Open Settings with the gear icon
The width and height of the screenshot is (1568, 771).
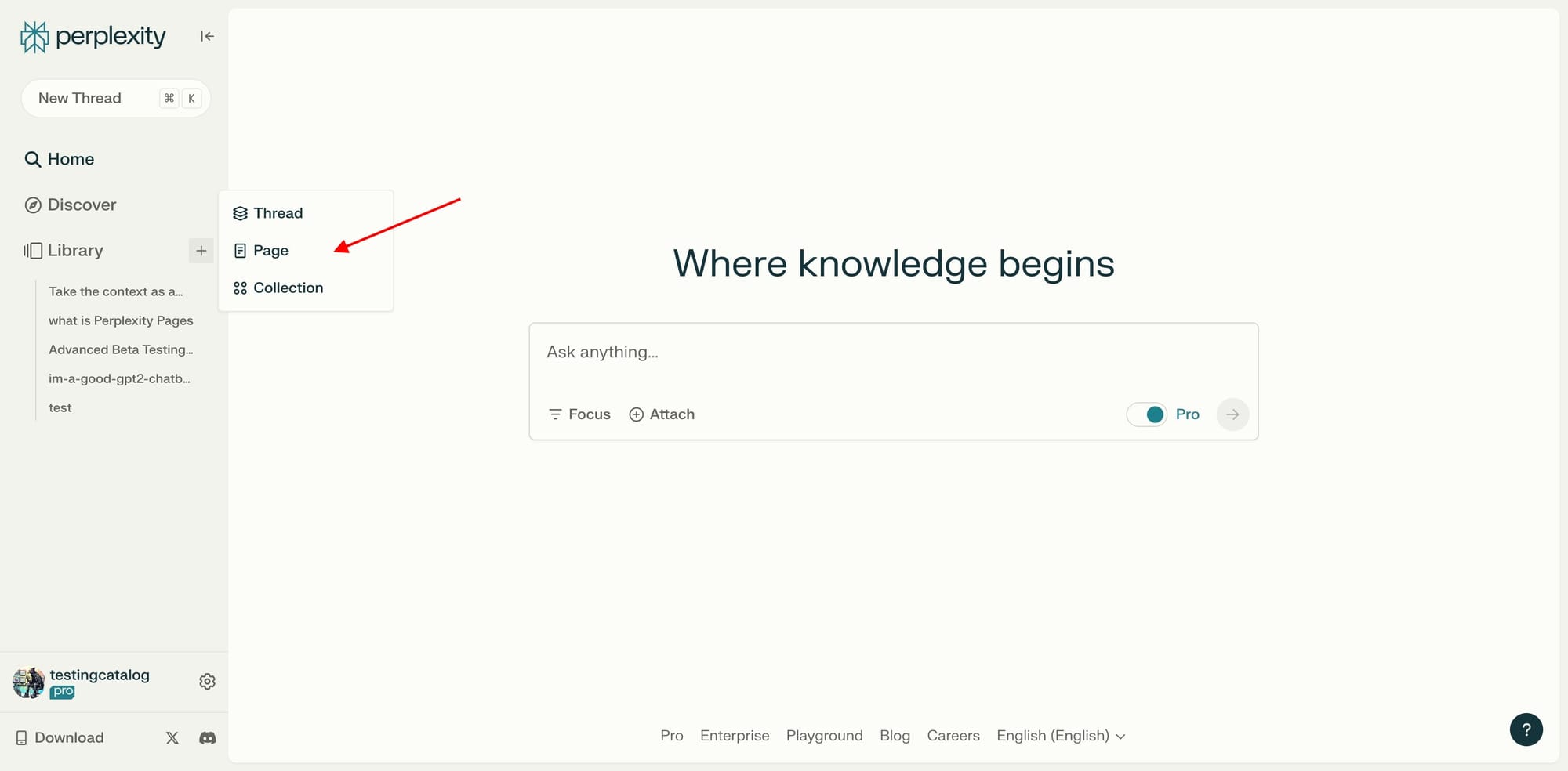[x=207, y=681]
